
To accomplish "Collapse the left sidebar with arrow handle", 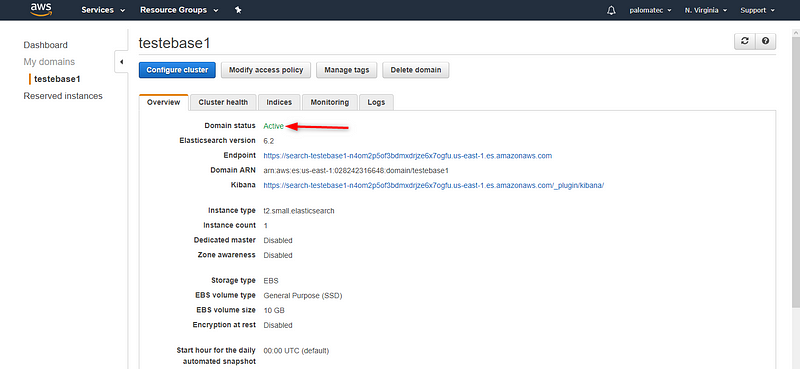I will coord(121,62).
